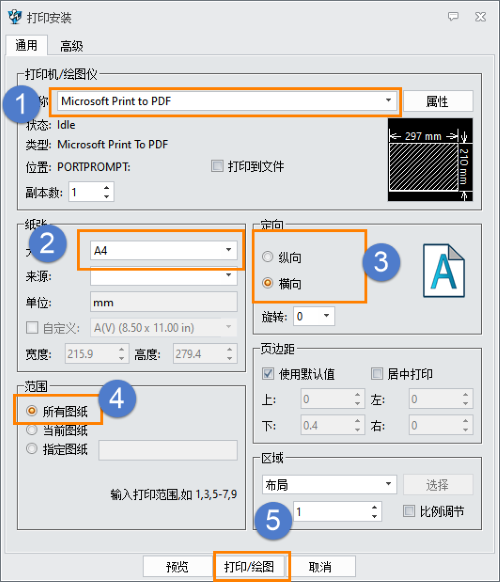Select the 横向 landscape radio button
This screenshot has width=500, height=582.
tap(268, 283)
